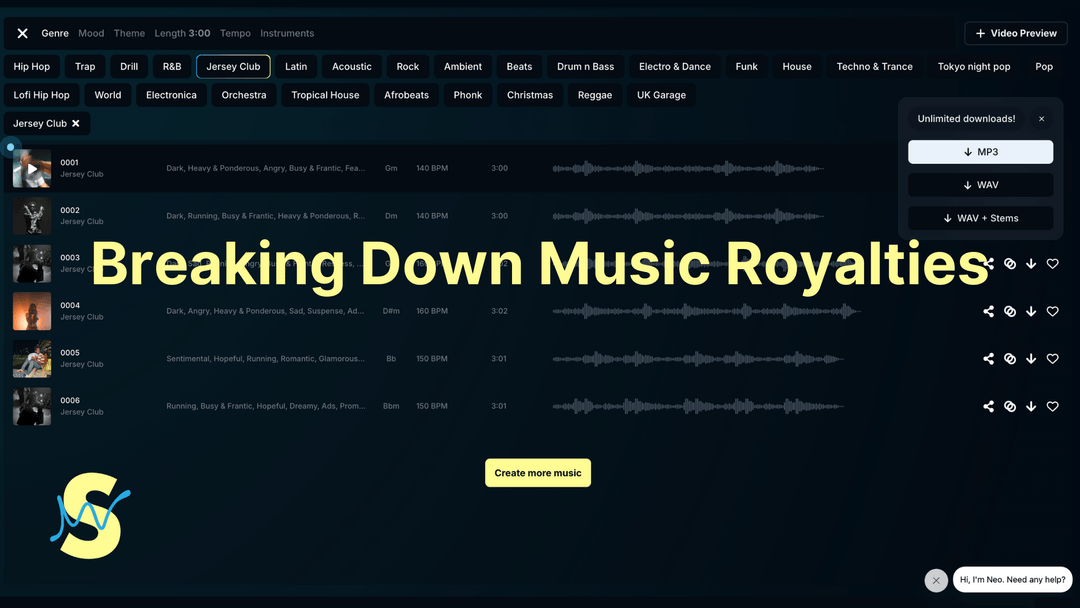Image resolution: width=1080 pixels, height=608 pixels.
Task: Click the waveform of track 0004 to seek
Action: [700, 311]
